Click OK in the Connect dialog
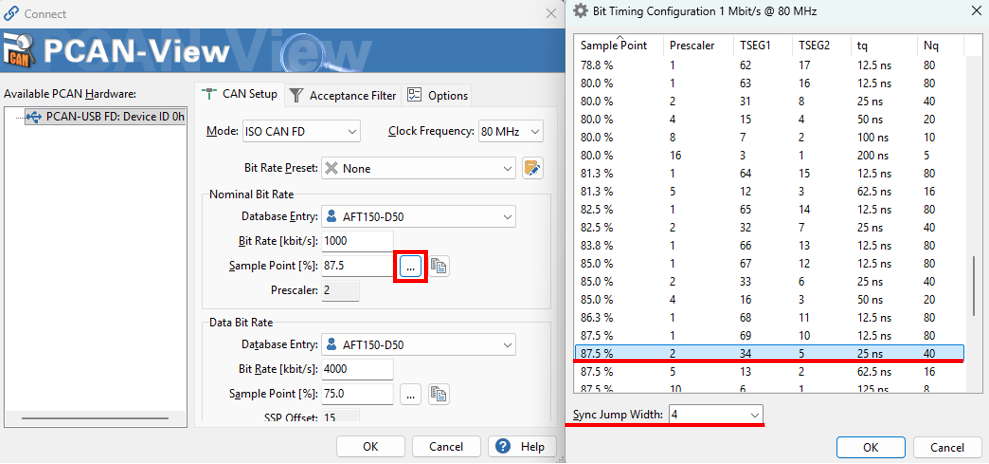Viewport: 989px width, 464px height. tap(371, 447)
